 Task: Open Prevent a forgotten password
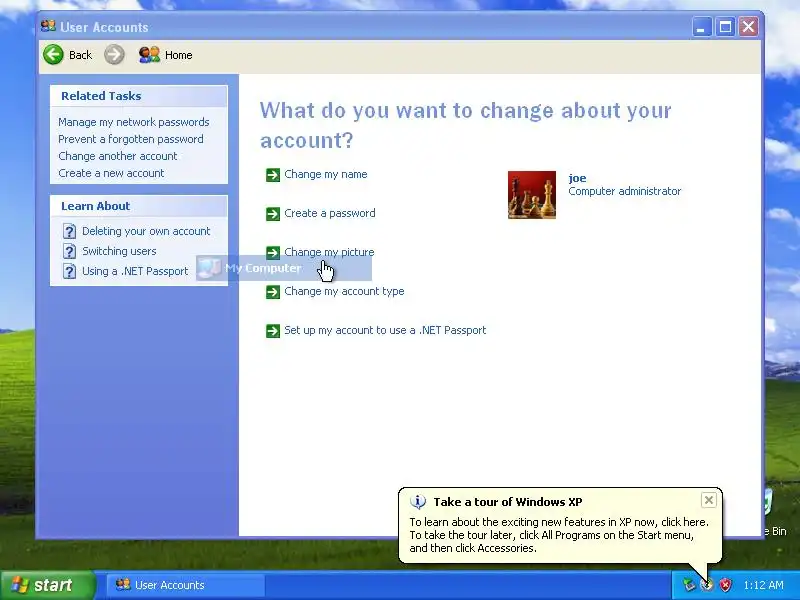(131, 139)
